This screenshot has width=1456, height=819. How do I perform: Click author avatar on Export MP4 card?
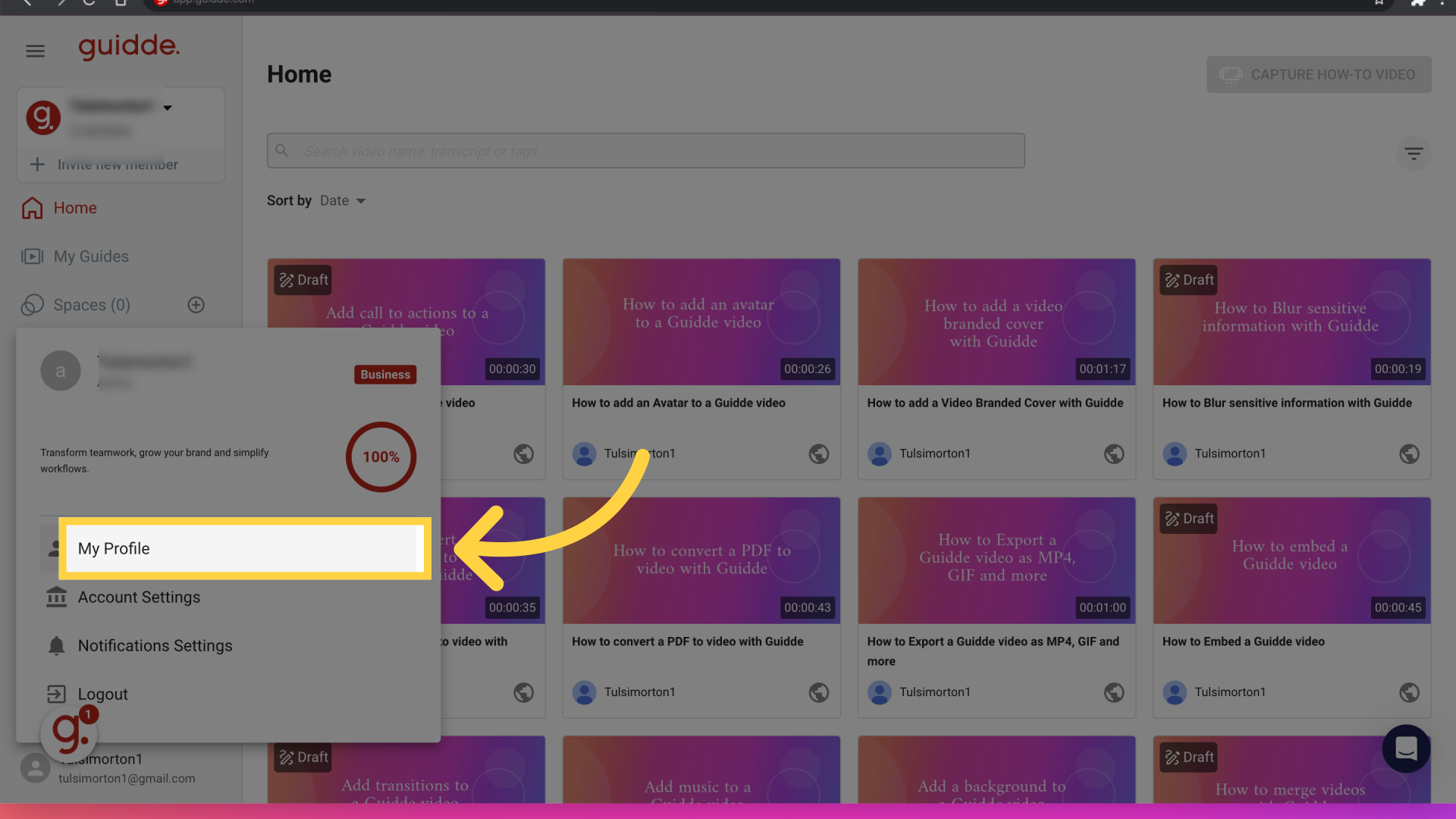click(879, 692)
